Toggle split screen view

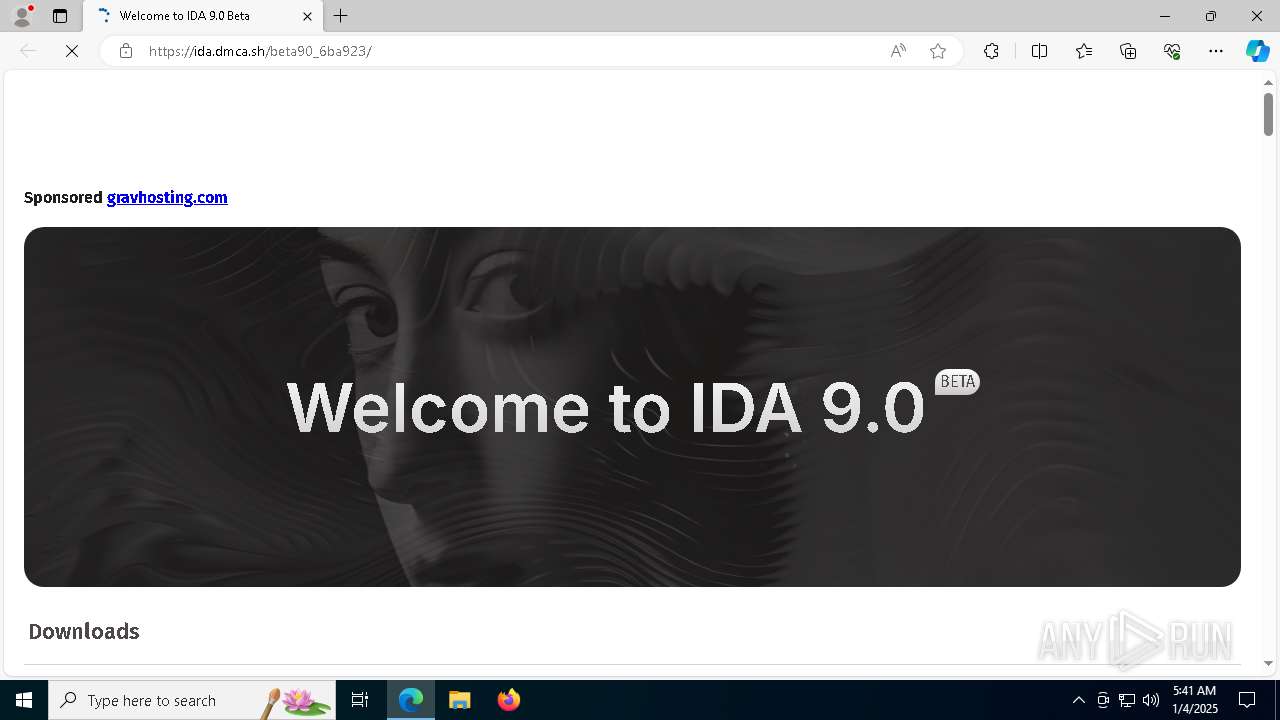(1039, 51)
